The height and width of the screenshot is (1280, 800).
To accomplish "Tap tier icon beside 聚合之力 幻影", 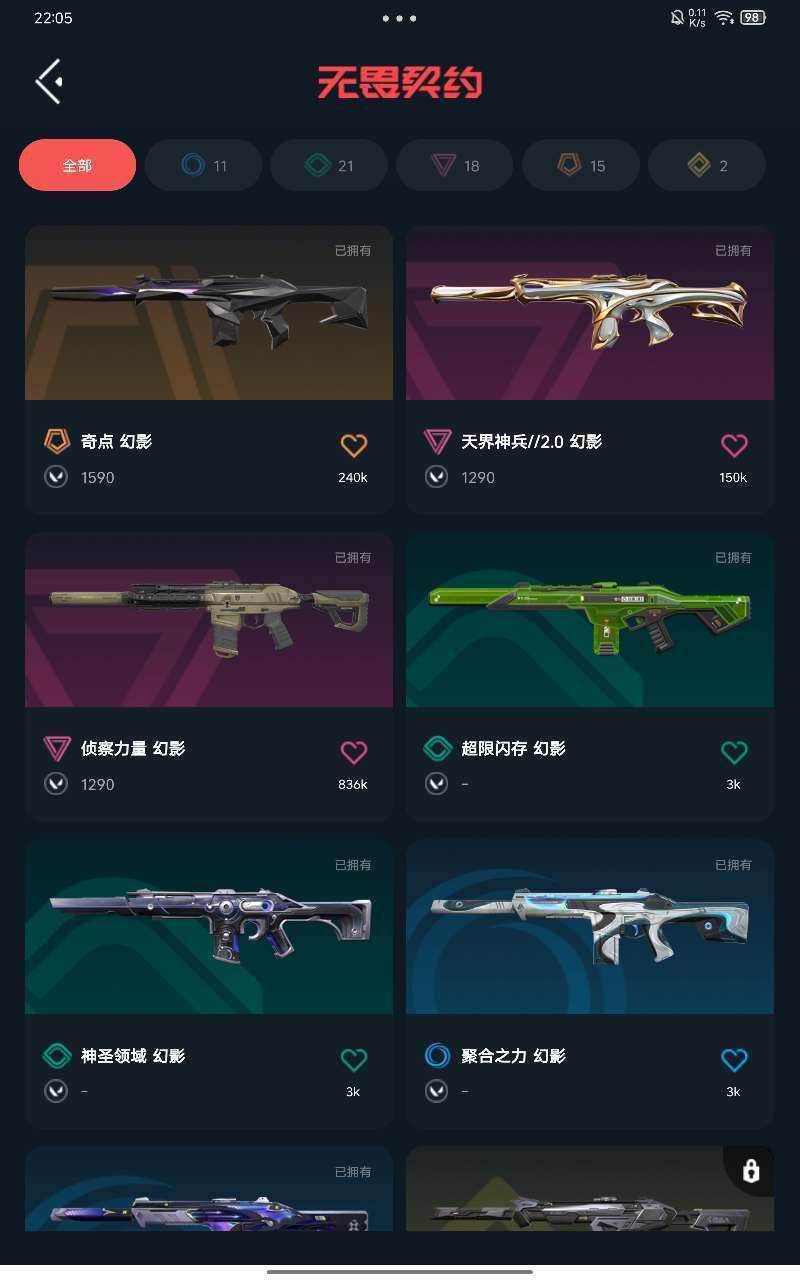I will (x=437, y=1055).
